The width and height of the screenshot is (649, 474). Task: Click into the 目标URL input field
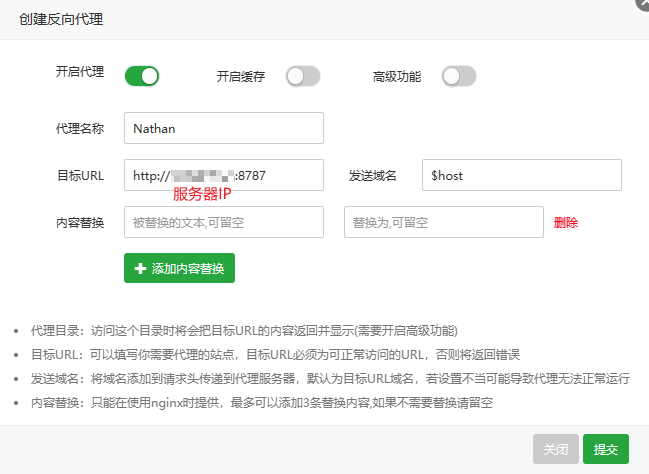tap(224, 175)
